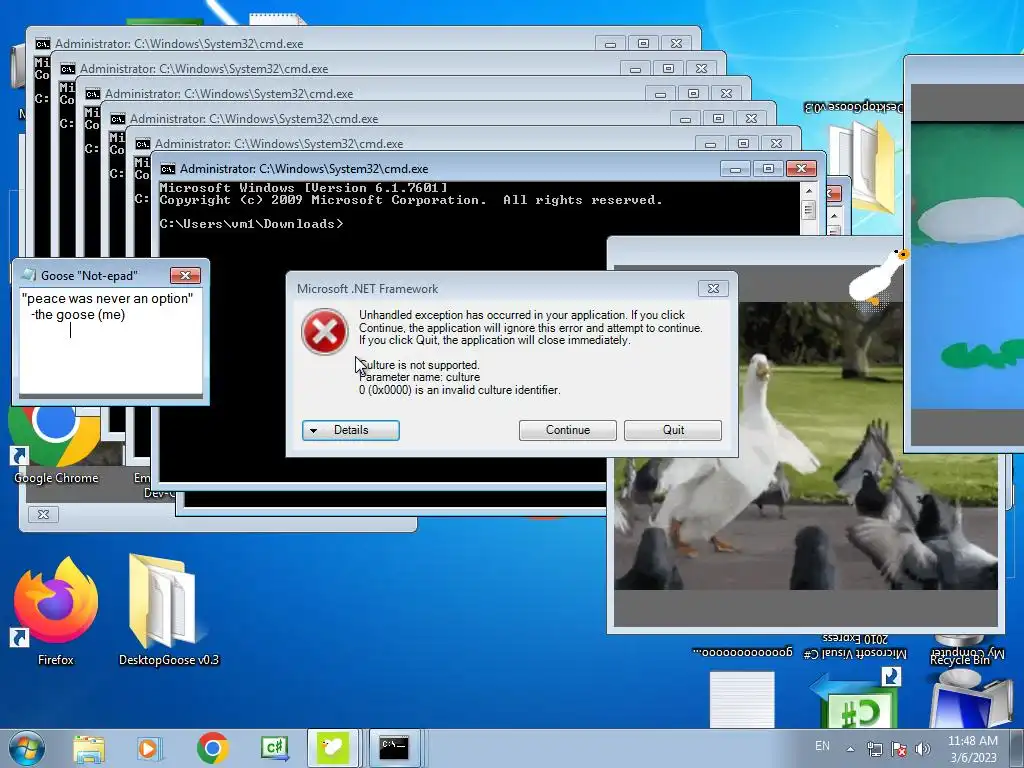Open Visual C# from the taskbar
This screenshot has width=1024, height=768.
[275, 748]
